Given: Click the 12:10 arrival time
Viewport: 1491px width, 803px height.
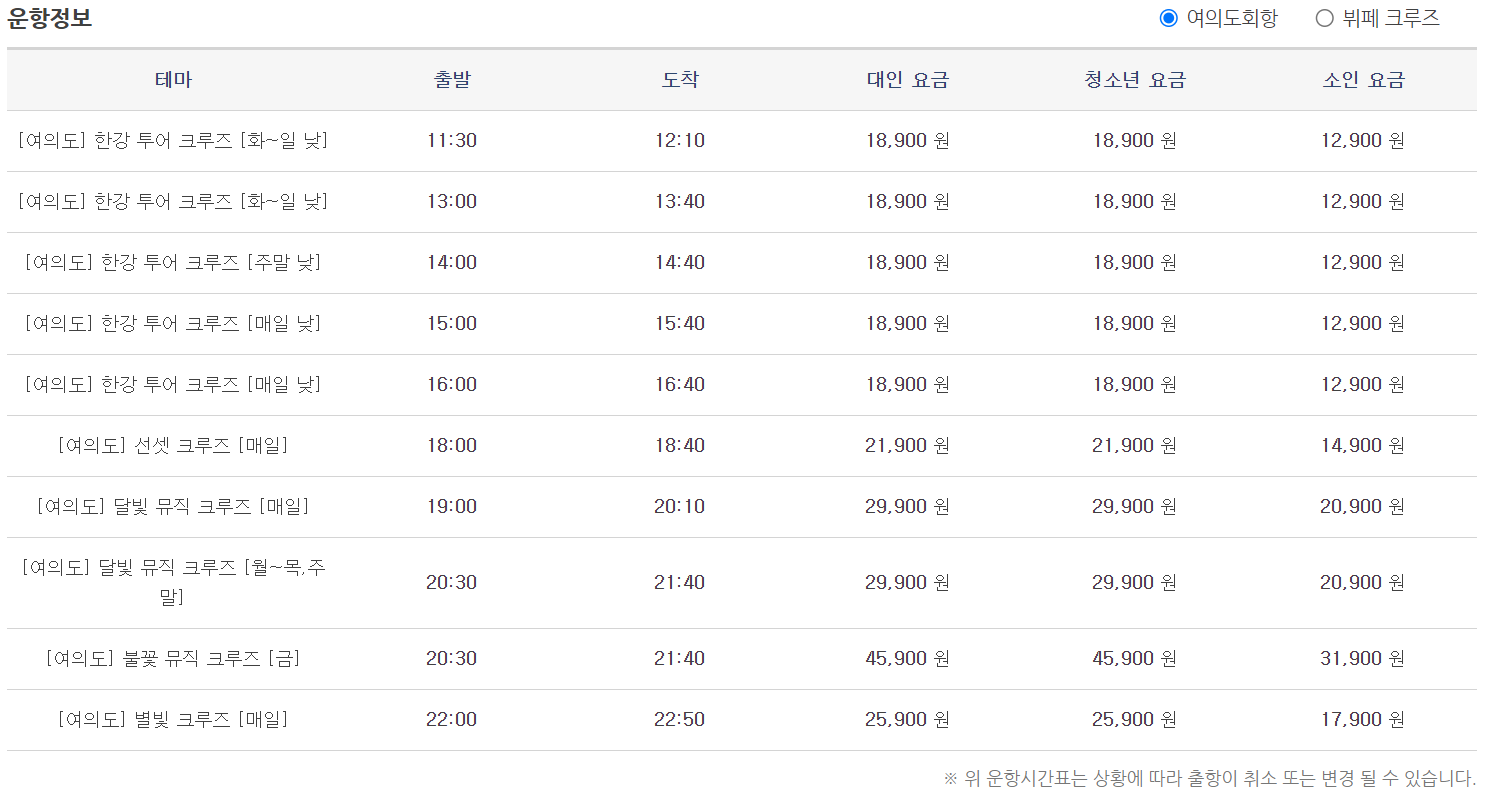Looking at the screenshot, I should click(680, 140).
